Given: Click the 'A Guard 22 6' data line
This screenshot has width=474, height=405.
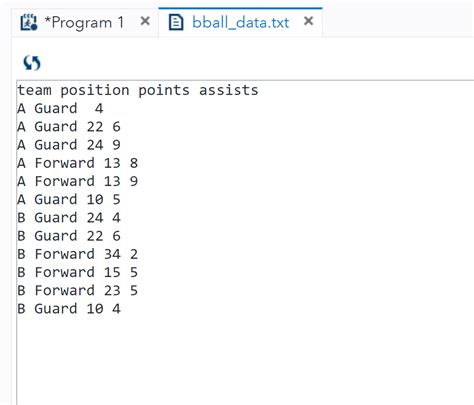Looking at the screenshot, I should [69, 127].
